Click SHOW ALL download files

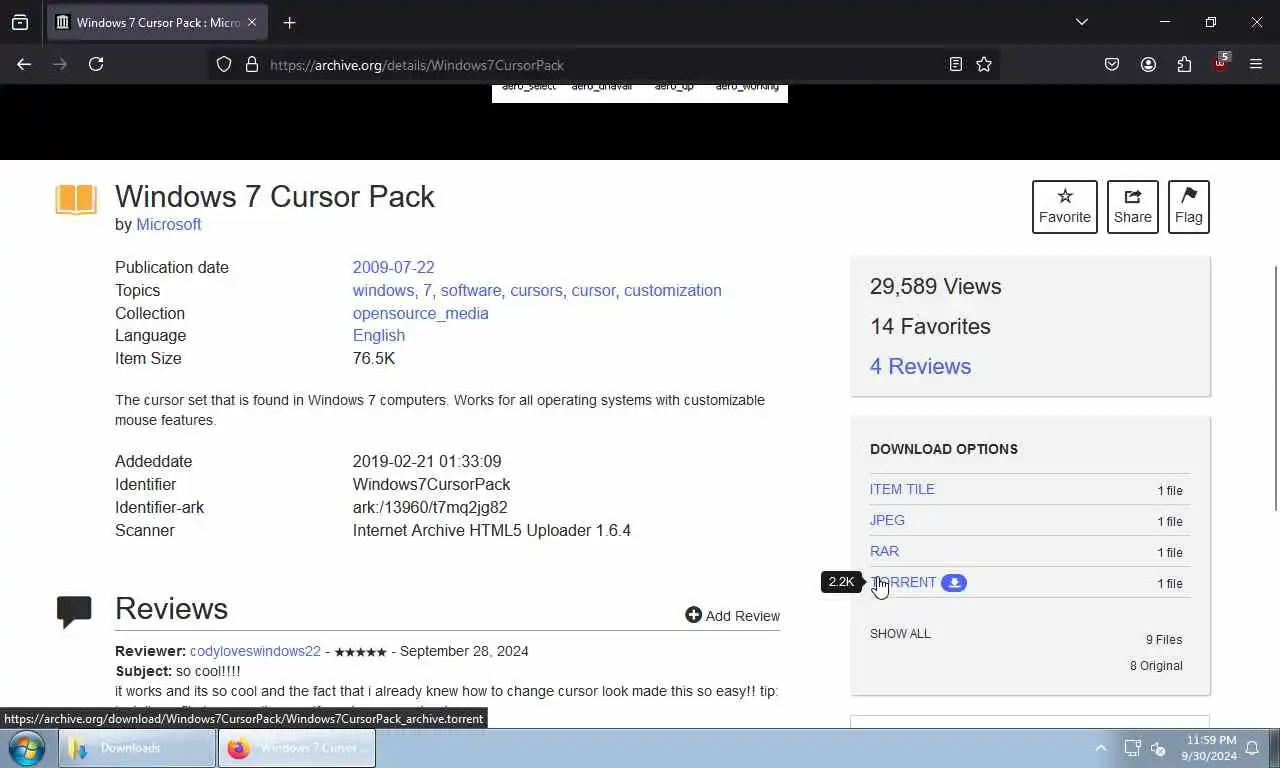tap(900, 633)
